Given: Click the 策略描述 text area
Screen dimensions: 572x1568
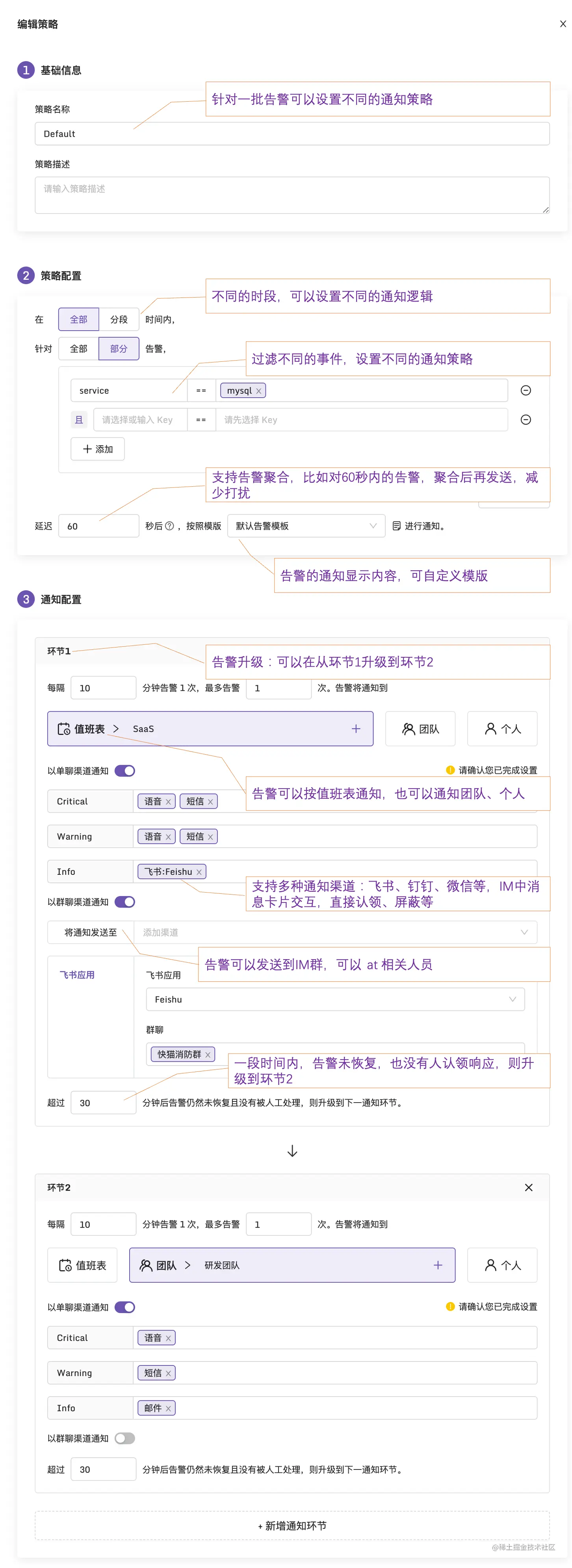Looking at the screenshot, I should tap(292, 195).
